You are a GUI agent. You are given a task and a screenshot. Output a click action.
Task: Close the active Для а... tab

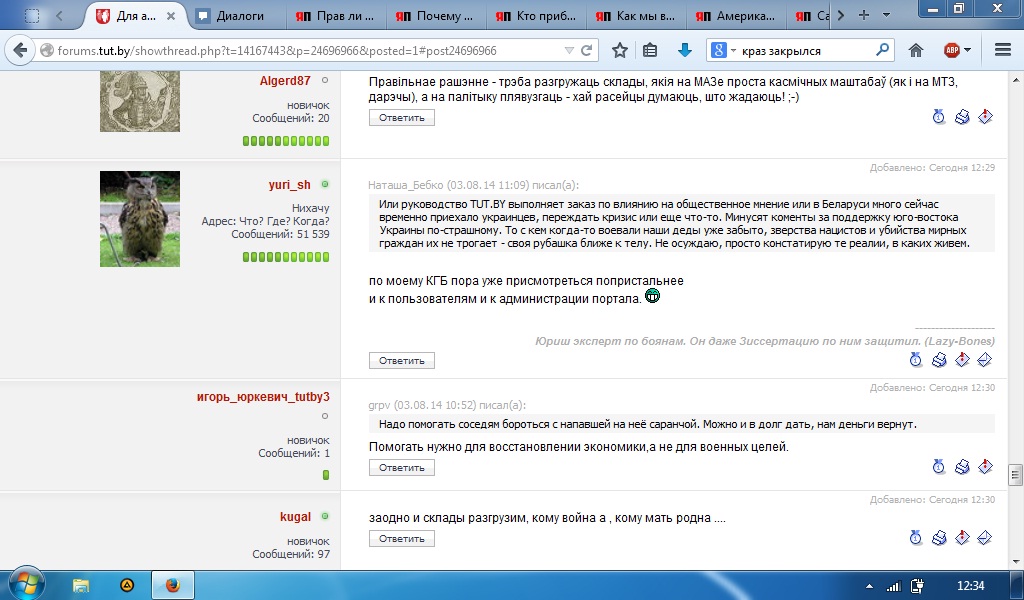170,16
